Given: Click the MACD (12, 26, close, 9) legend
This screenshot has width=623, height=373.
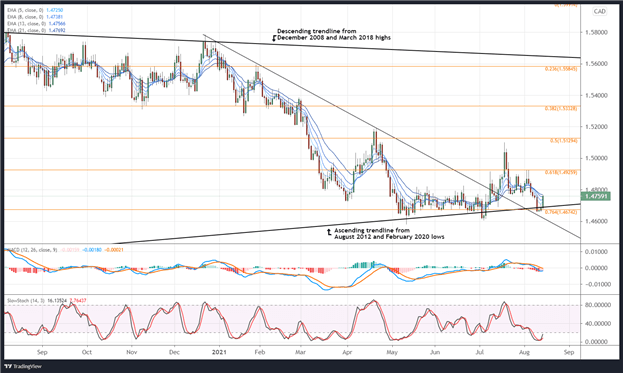Looking at the screenshot, I should (x=32, y=250).
